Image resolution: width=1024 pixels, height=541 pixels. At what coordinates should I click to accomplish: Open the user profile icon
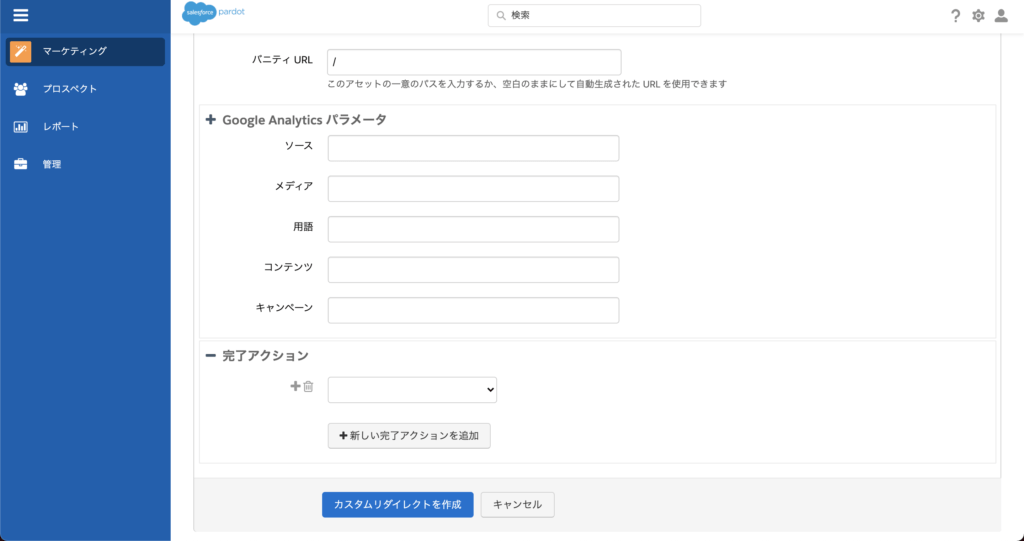tap(1001, 16)
